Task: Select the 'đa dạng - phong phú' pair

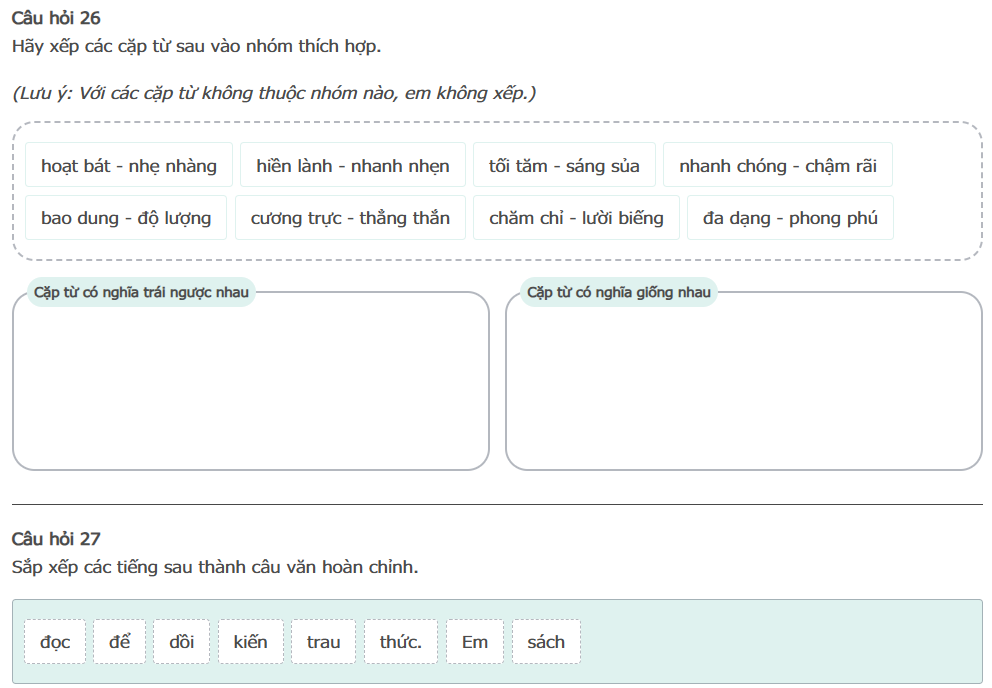Action: click(790, 218)
